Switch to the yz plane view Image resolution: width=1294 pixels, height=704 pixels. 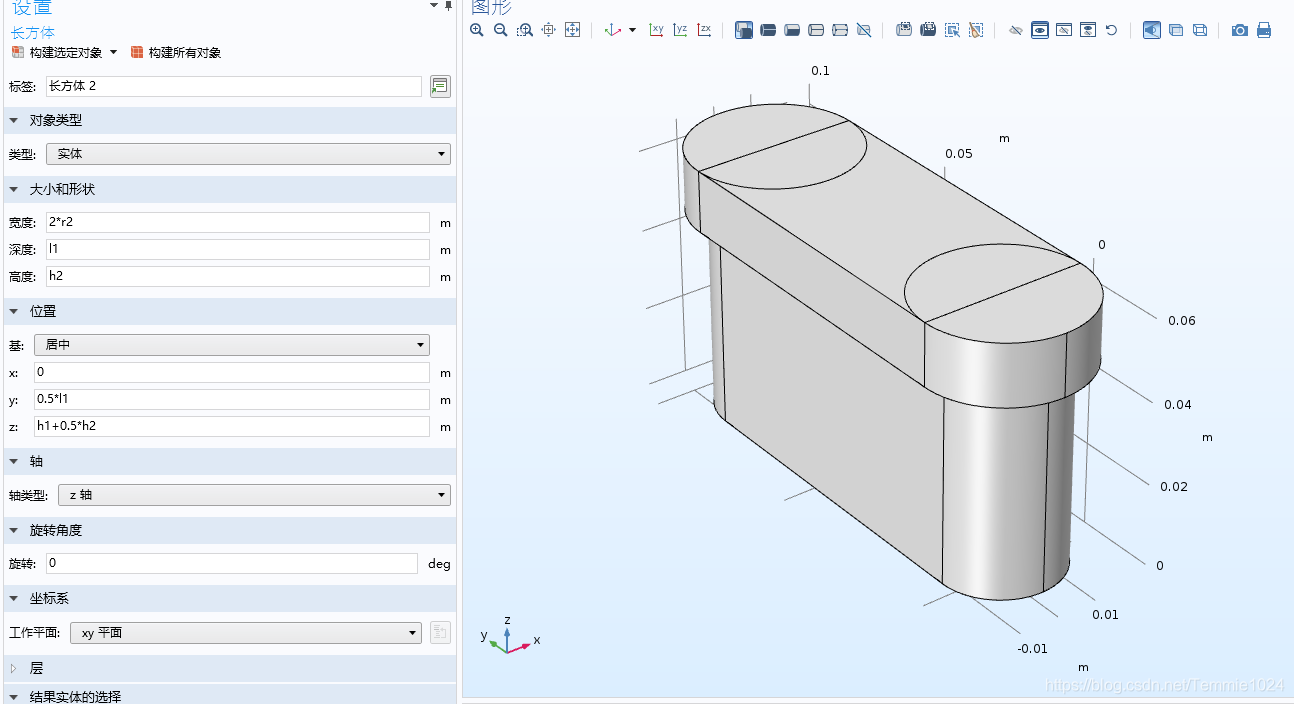(x=680, y=30)
